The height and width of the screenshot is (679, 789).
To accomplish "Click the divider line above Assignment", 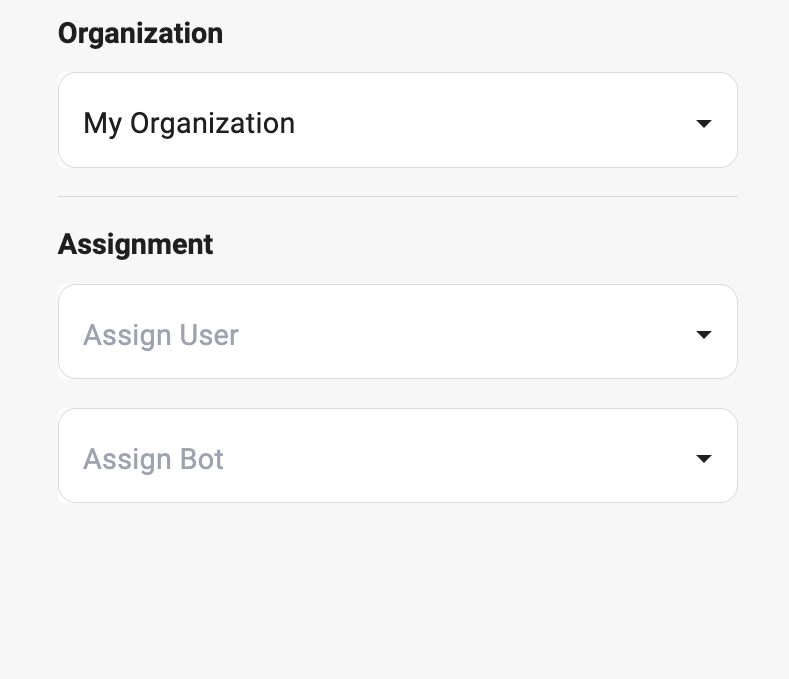I will pos(397,196).
